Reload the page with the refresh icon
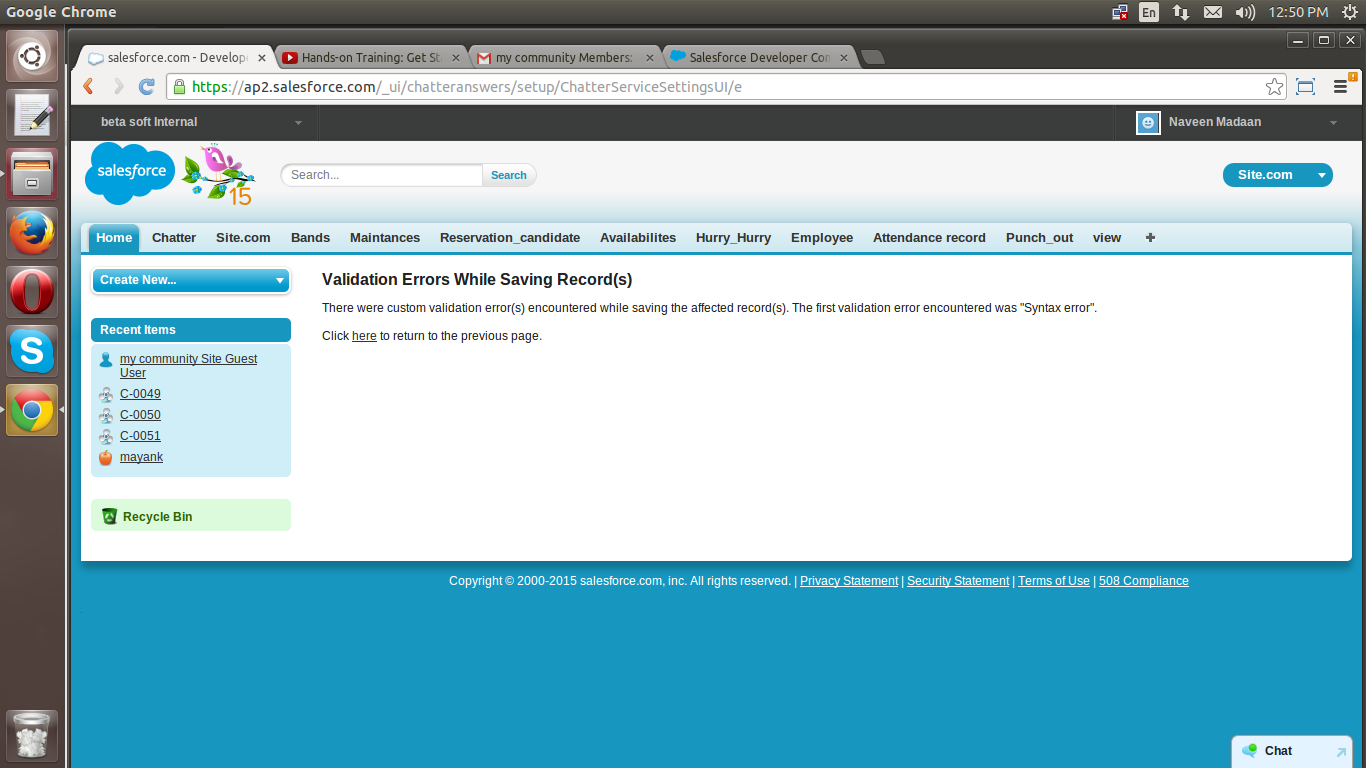Screen dimensions: 1366x768 [x=146, y=87]
